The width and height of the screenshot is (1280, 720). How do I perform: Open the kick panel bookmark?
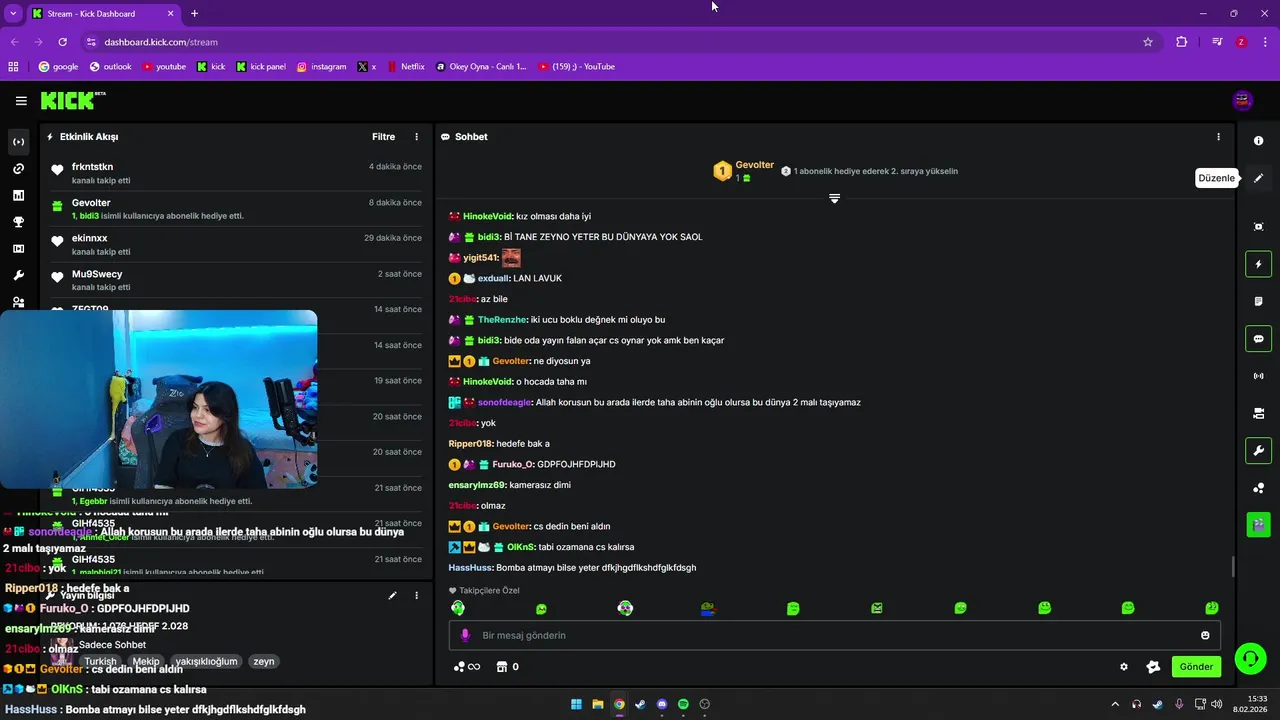261,67
